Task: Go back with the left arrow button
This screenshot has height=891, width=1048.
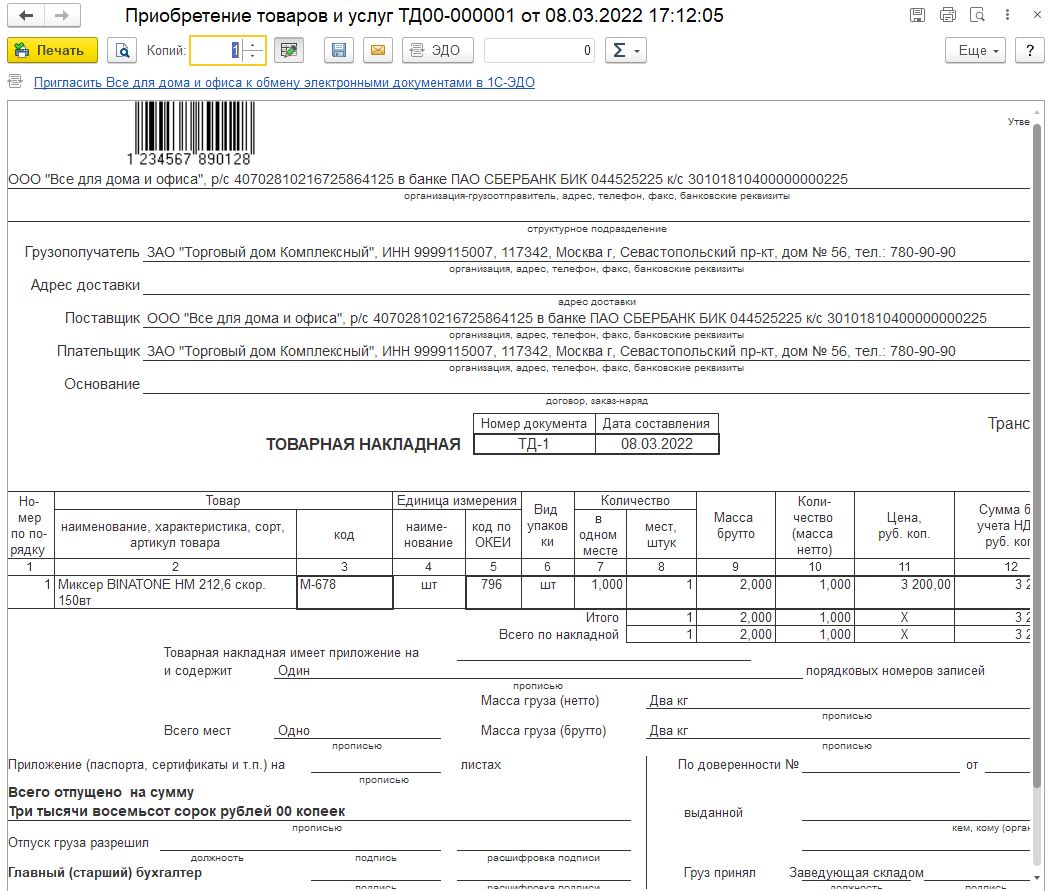Action: pos(26,15)
